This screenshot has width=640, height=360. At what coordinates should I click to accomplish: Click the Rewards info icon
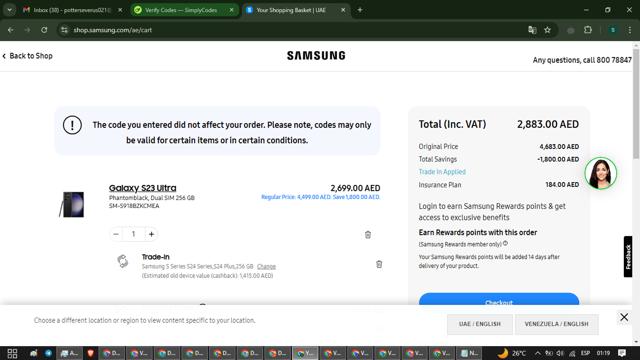pyautogui.click(x=505, y=243)
